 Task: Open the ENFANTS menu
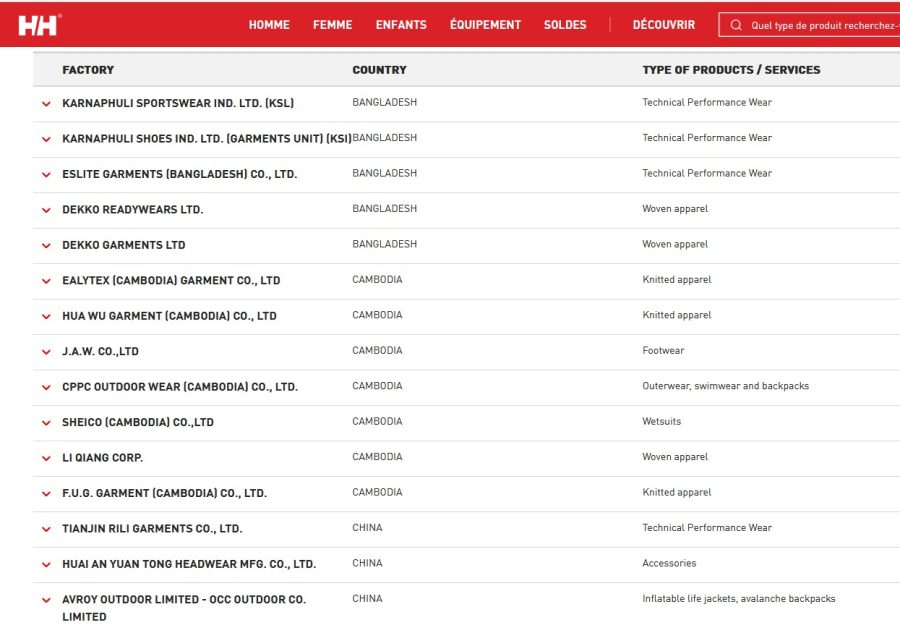[x=401, y=25]
